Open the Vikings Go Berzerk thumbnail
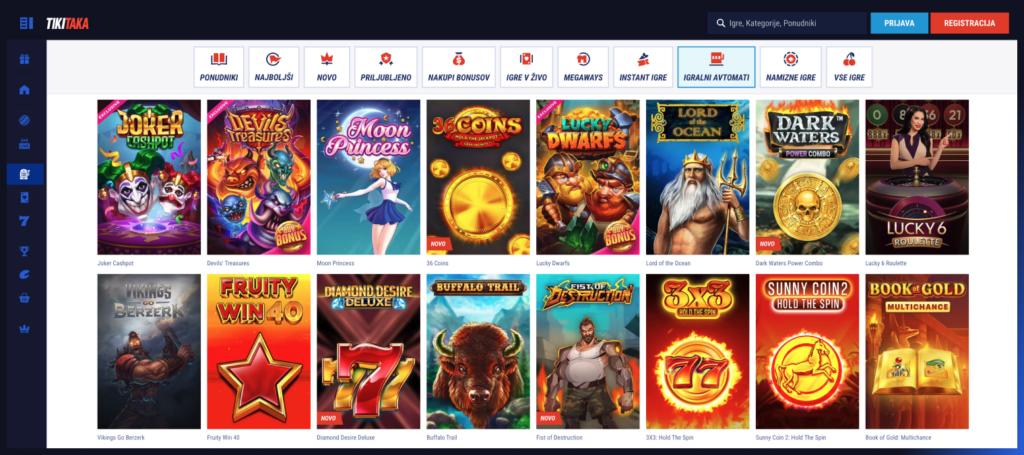 149,351
